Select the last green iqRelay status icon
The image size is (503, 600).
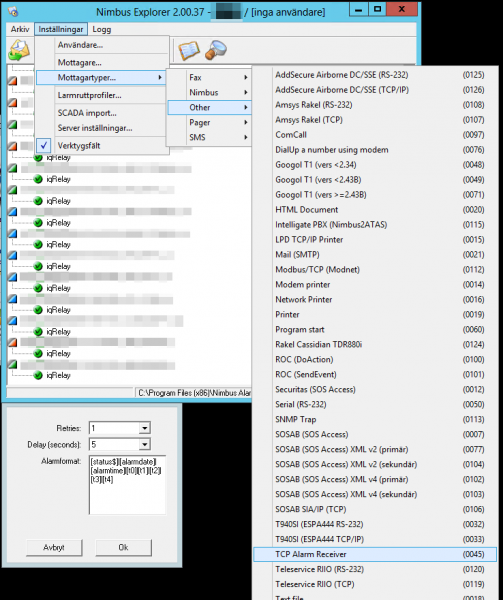[x=38, y=375]
